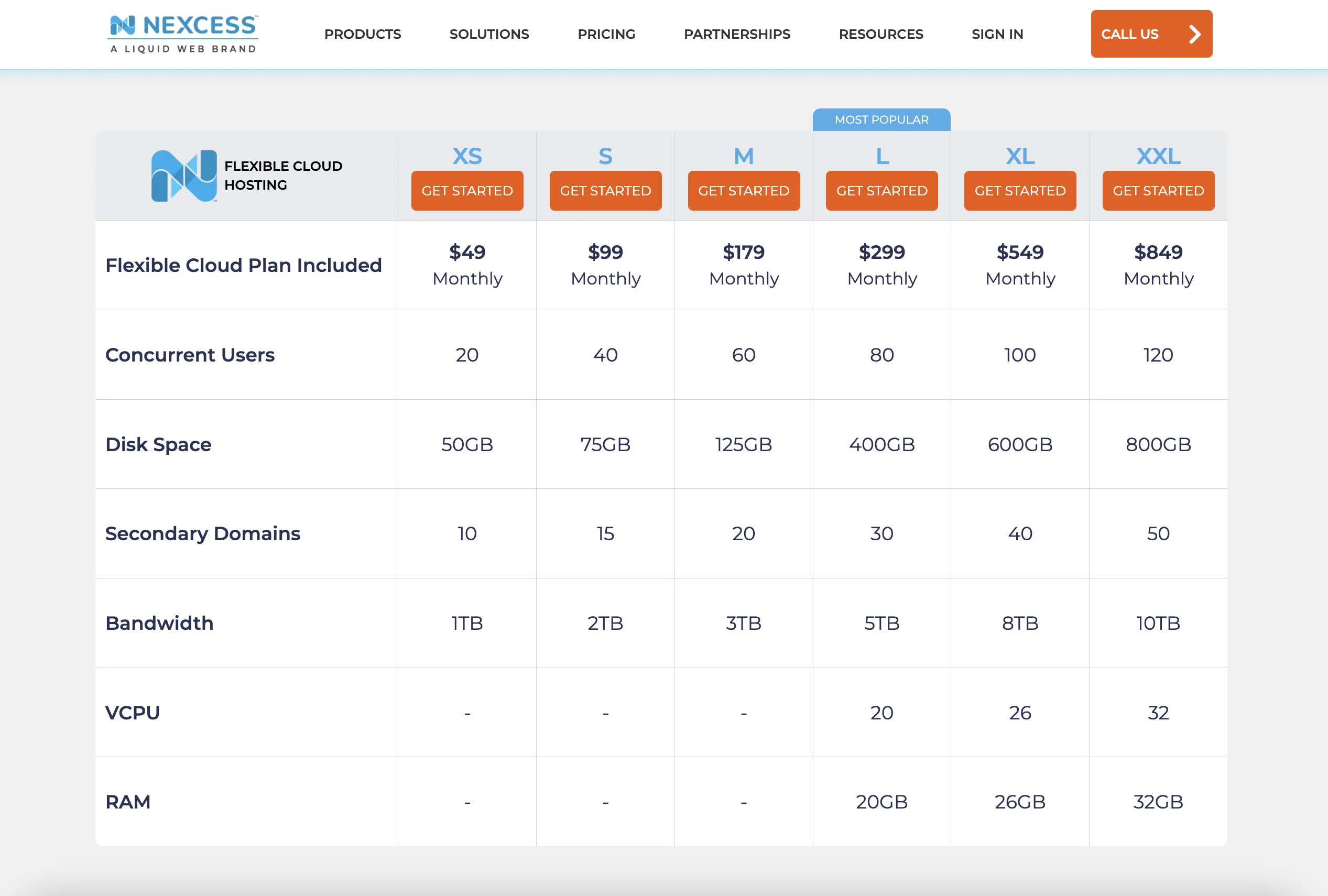
Task: Get started with the XL plan
Action: [1019, 191]
